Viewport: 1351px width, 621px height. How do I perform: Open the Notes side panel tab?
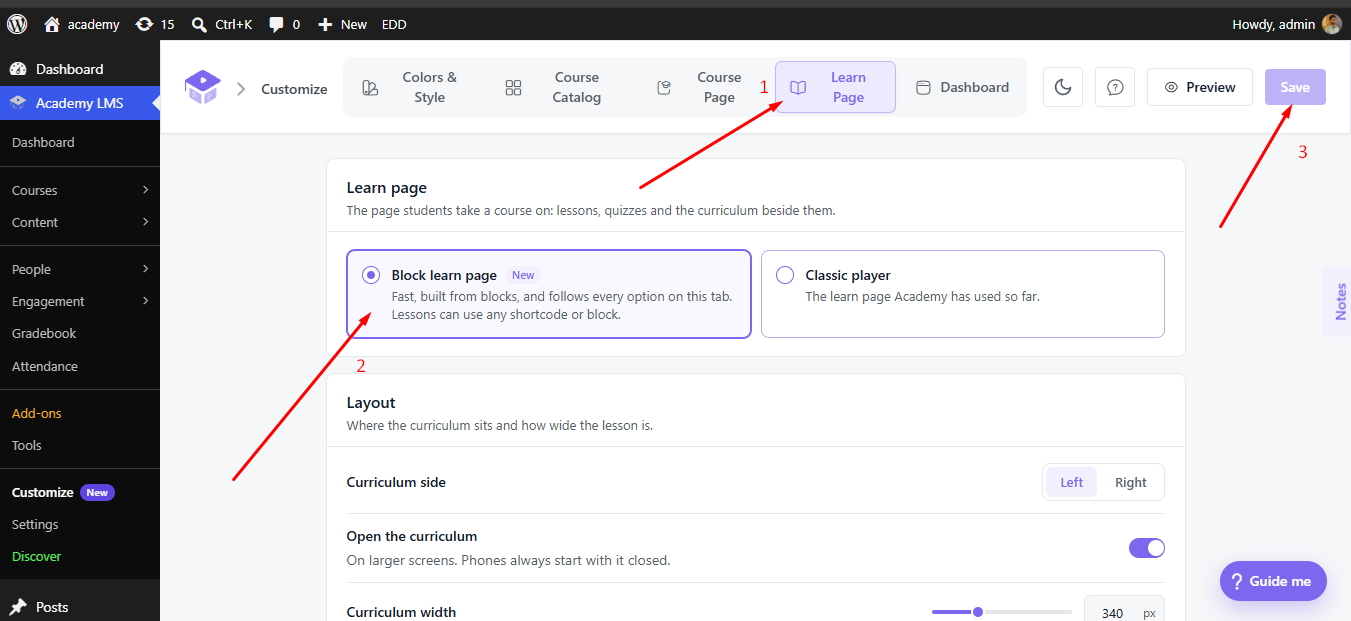coord(1339,301)
